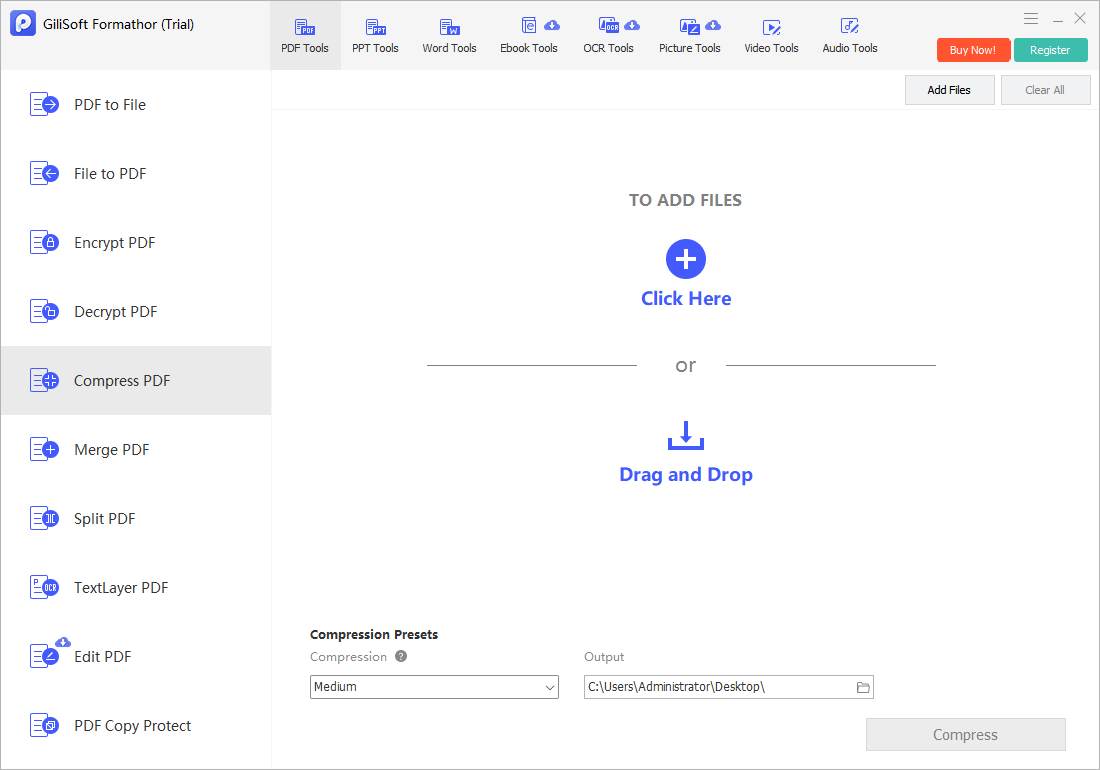Open the PDF Tools tab

click(305, 36)
